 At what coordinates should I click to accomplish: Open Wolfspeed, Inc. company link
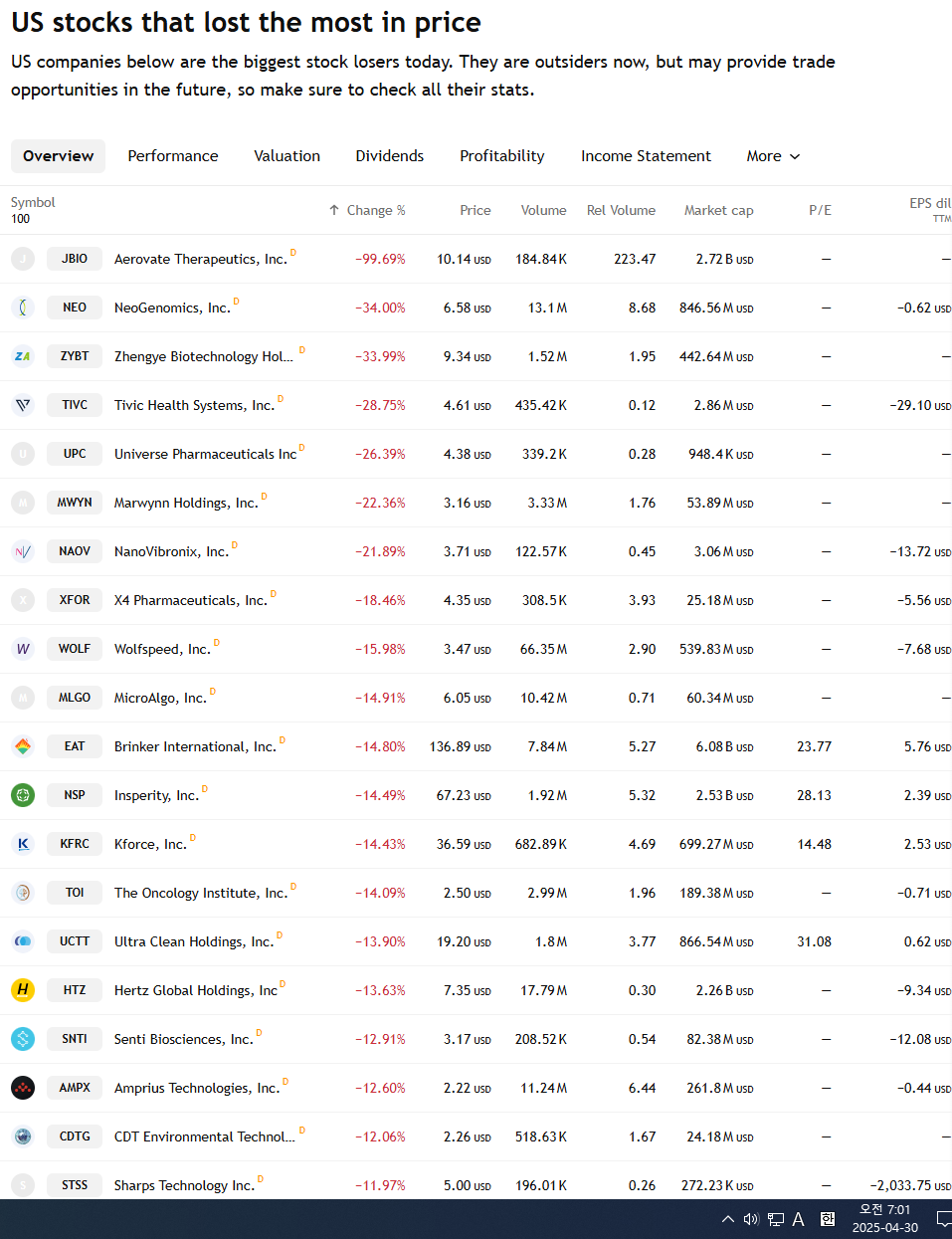(162, 649)
